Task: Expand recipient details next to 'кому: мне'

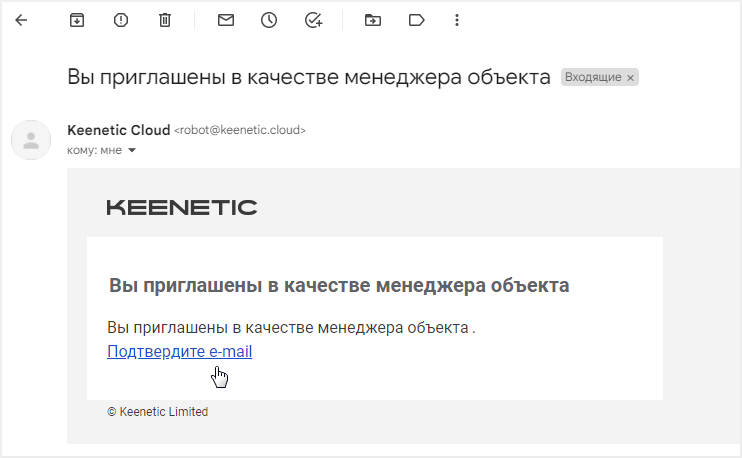Action: coord(131,151)
